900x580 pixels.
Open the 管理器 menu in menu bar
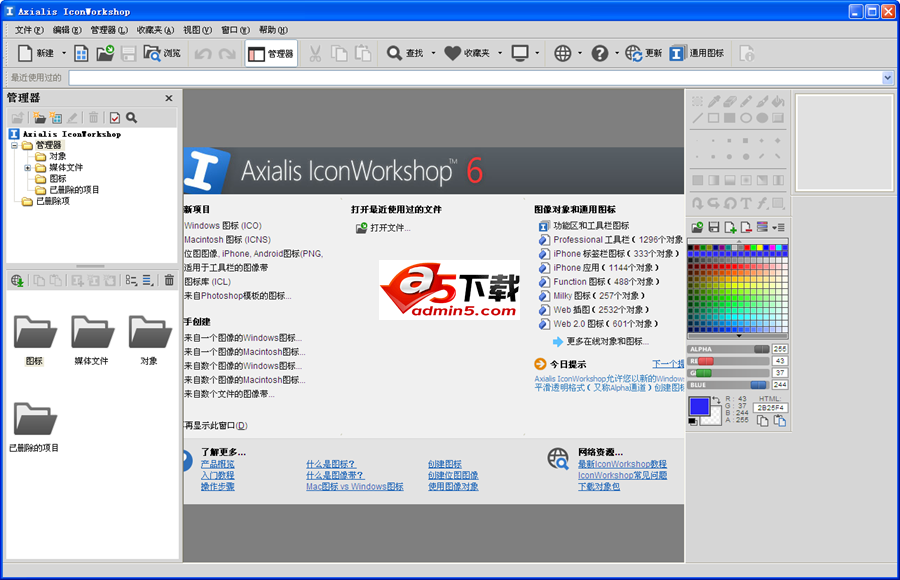point(109,30)
